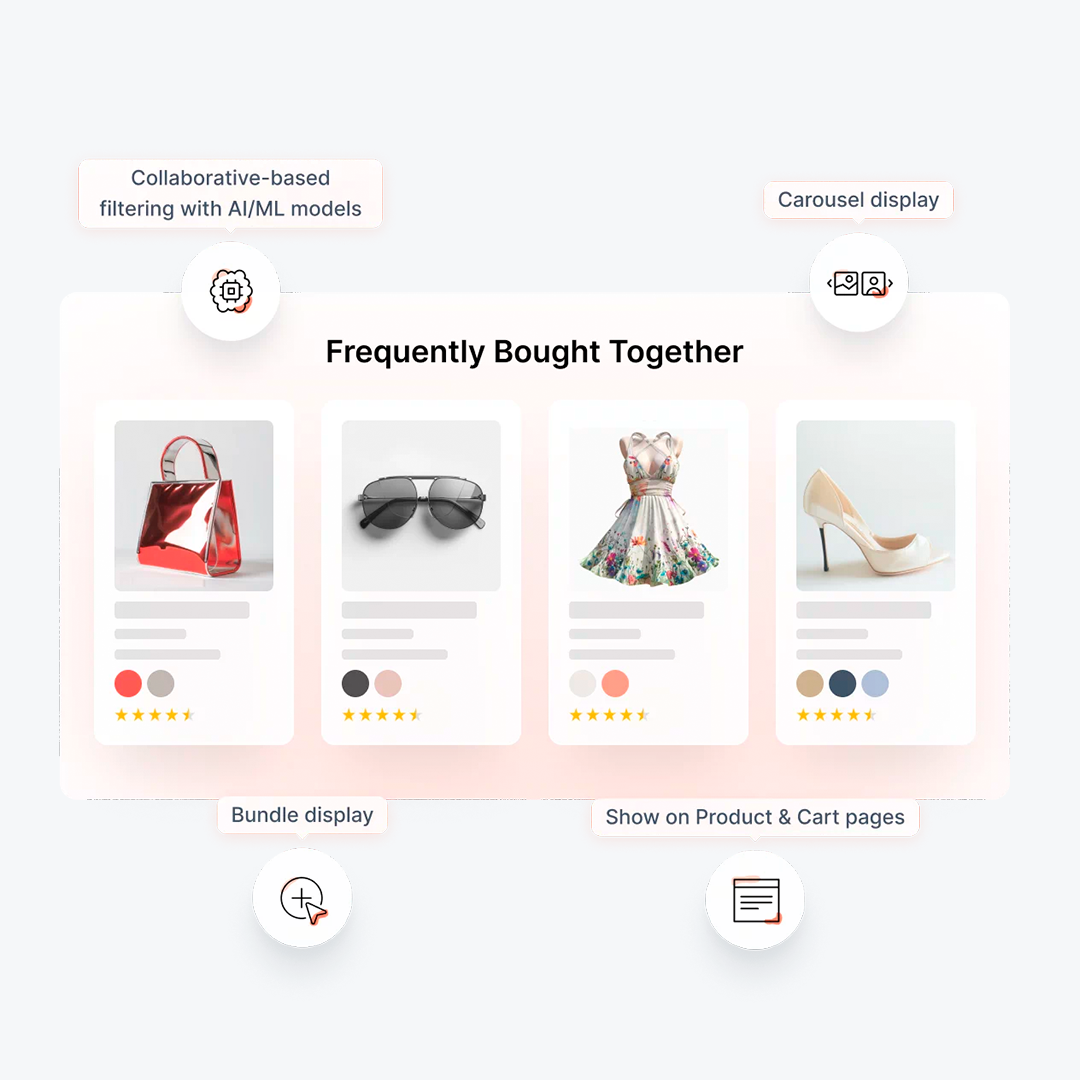Click the Carousel display label

(858, 200)
